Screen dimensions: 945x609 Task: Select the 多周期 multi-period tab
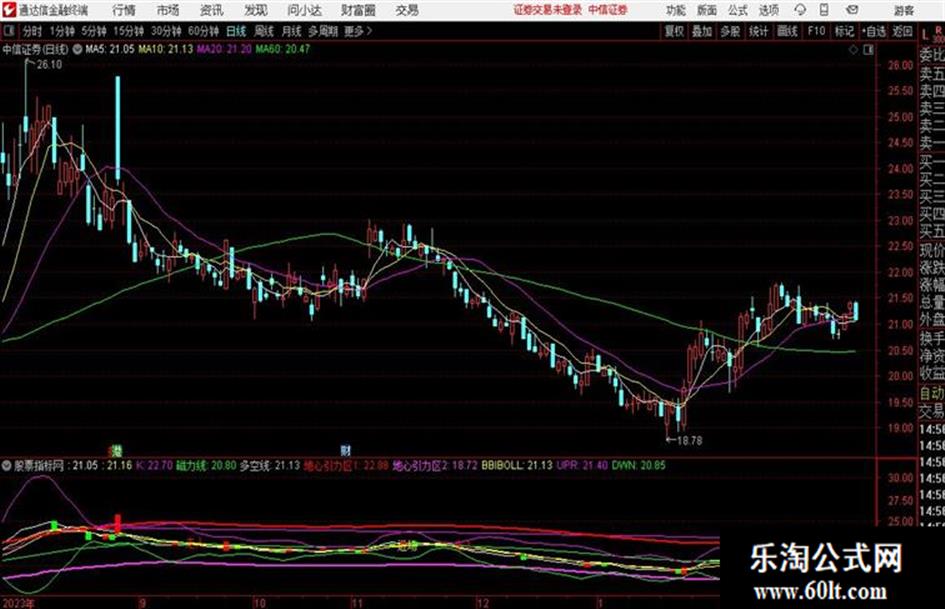[x=323, y=31]
